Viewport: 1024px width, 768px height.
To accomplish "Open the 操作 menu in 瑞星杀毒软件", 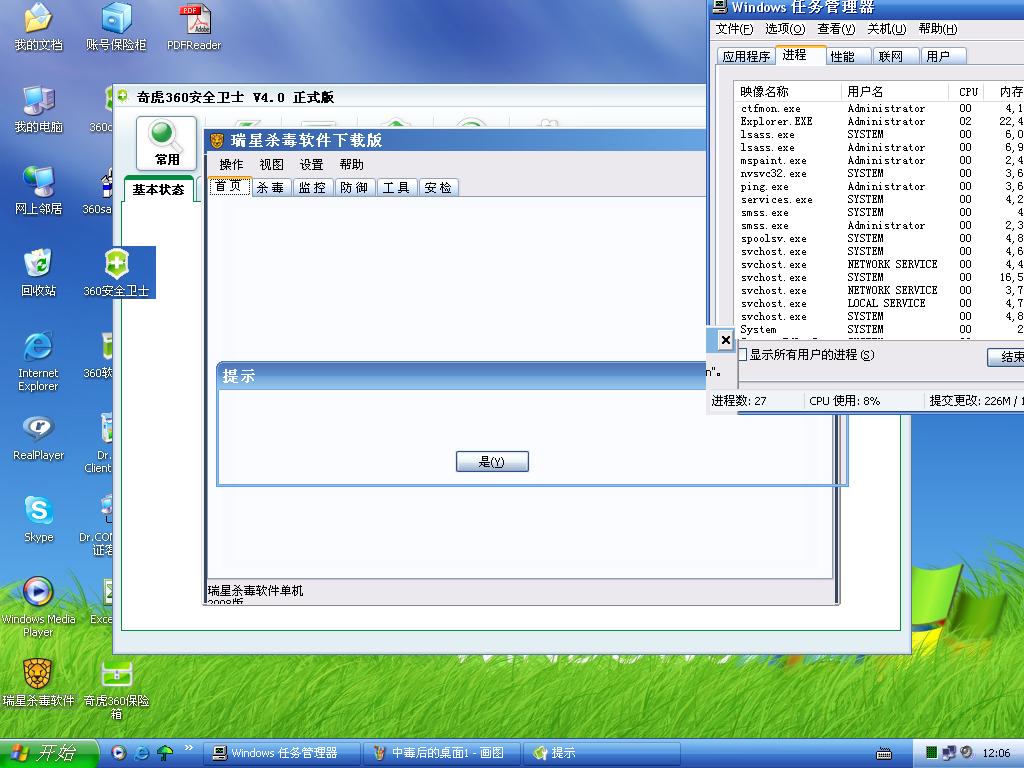I will coord(231,165).
